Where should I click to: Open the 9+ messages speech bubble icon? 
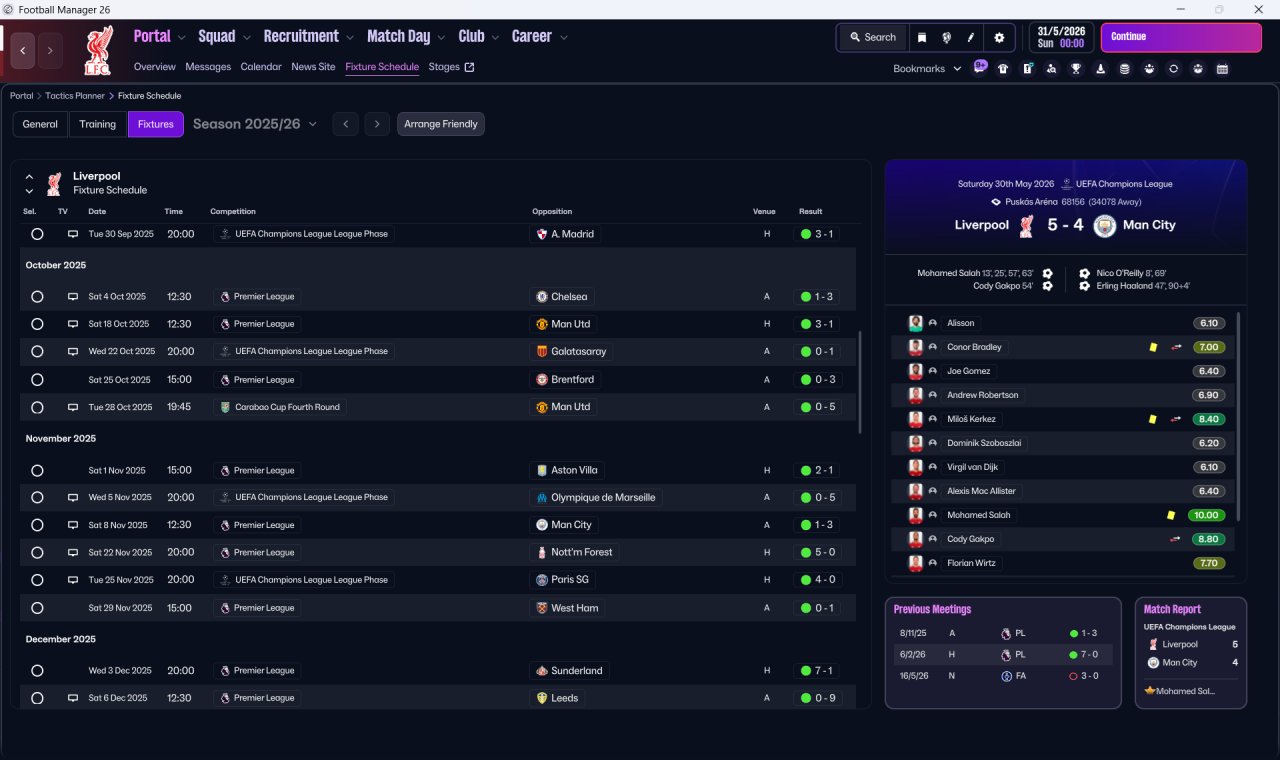click(x=980, y=68)
